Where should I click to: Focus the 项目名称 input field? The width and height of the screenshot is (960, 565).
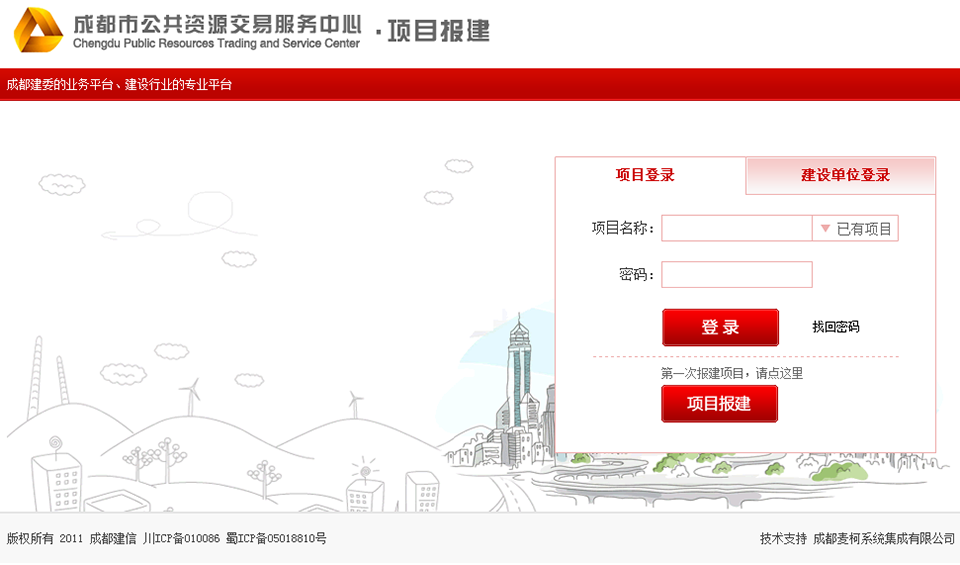[737, 228]
